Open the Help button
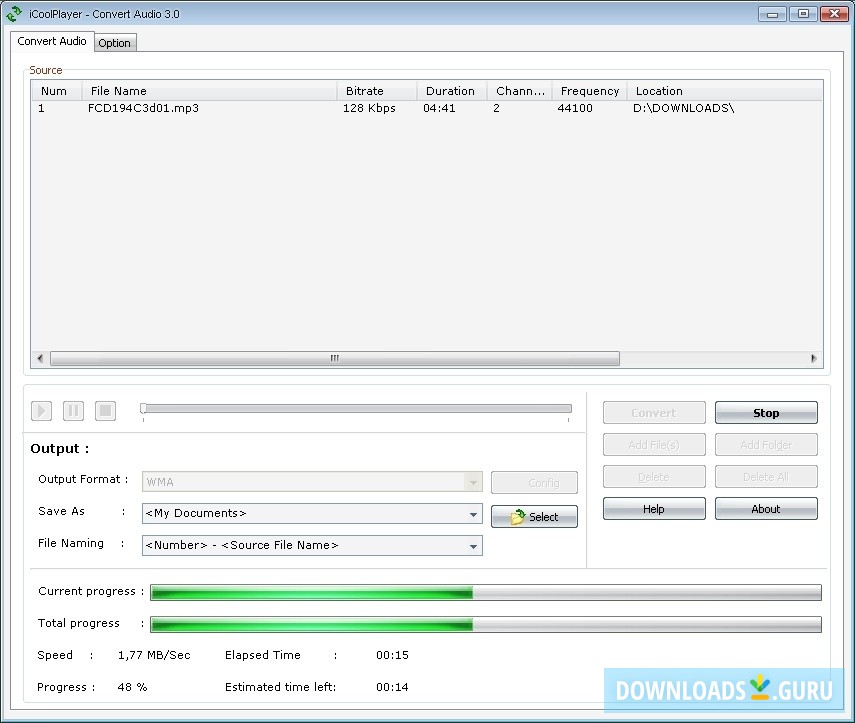 click(653, 509)
